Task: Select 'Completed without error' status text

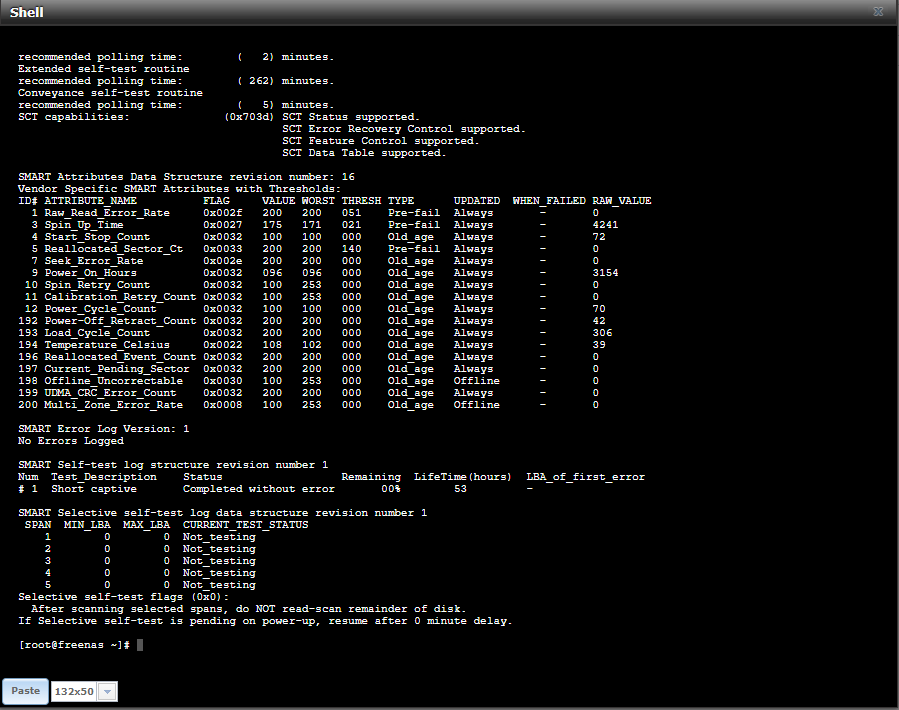Action: point(259,489)
